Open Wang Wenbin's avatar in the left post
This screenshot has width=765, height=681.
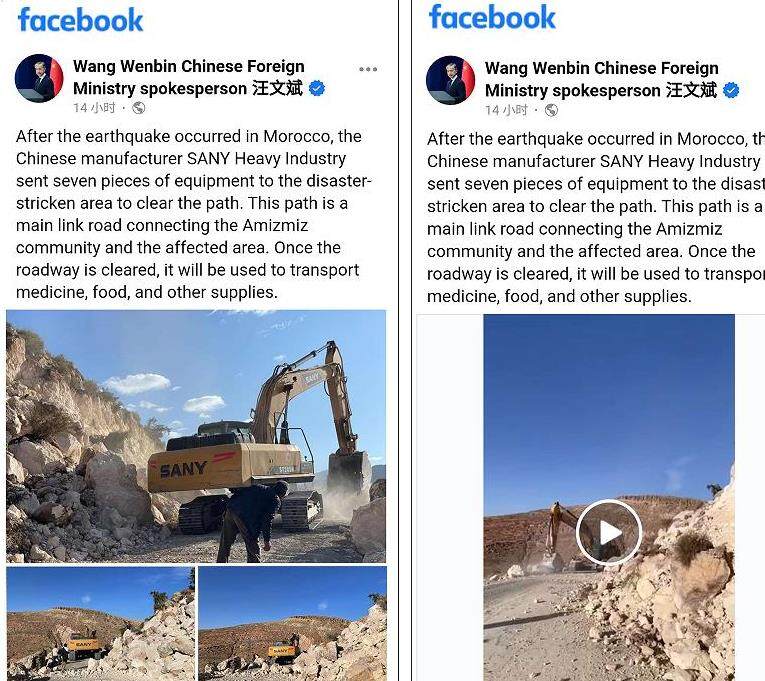(39, 78)
